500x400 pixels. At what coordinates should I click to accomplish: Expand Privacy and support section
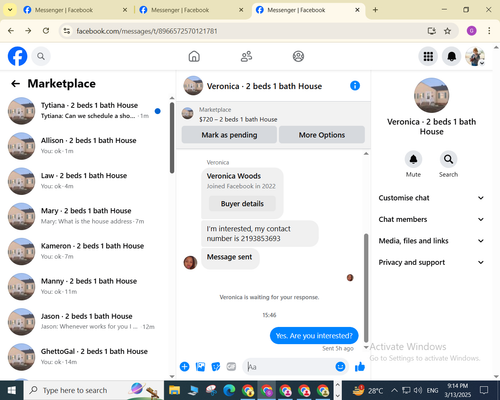click(x=431, y=262)
